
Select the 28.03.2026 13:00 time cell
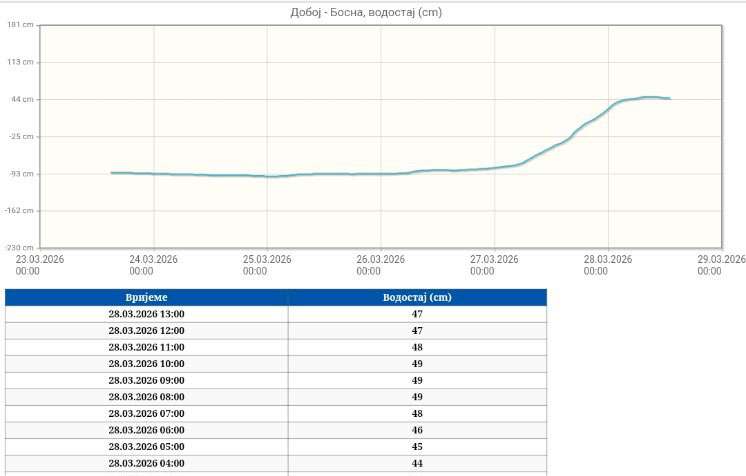tap(146, 314)
